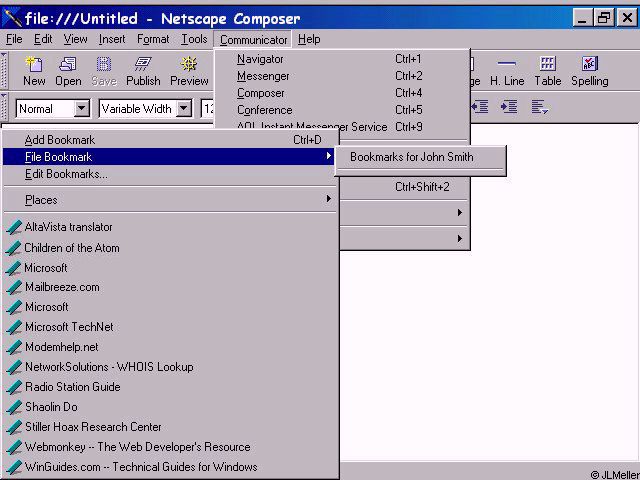
Task: Click Webmonkey -- The Web Developer's Resource
Action: (138, 447)
